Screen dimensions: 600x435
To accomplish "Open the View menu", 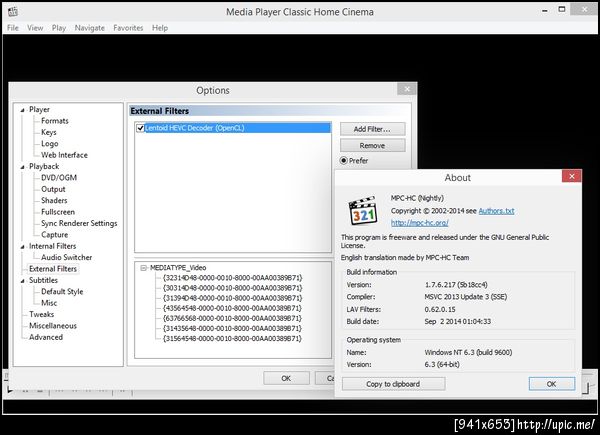I will (x=35, y=28).
